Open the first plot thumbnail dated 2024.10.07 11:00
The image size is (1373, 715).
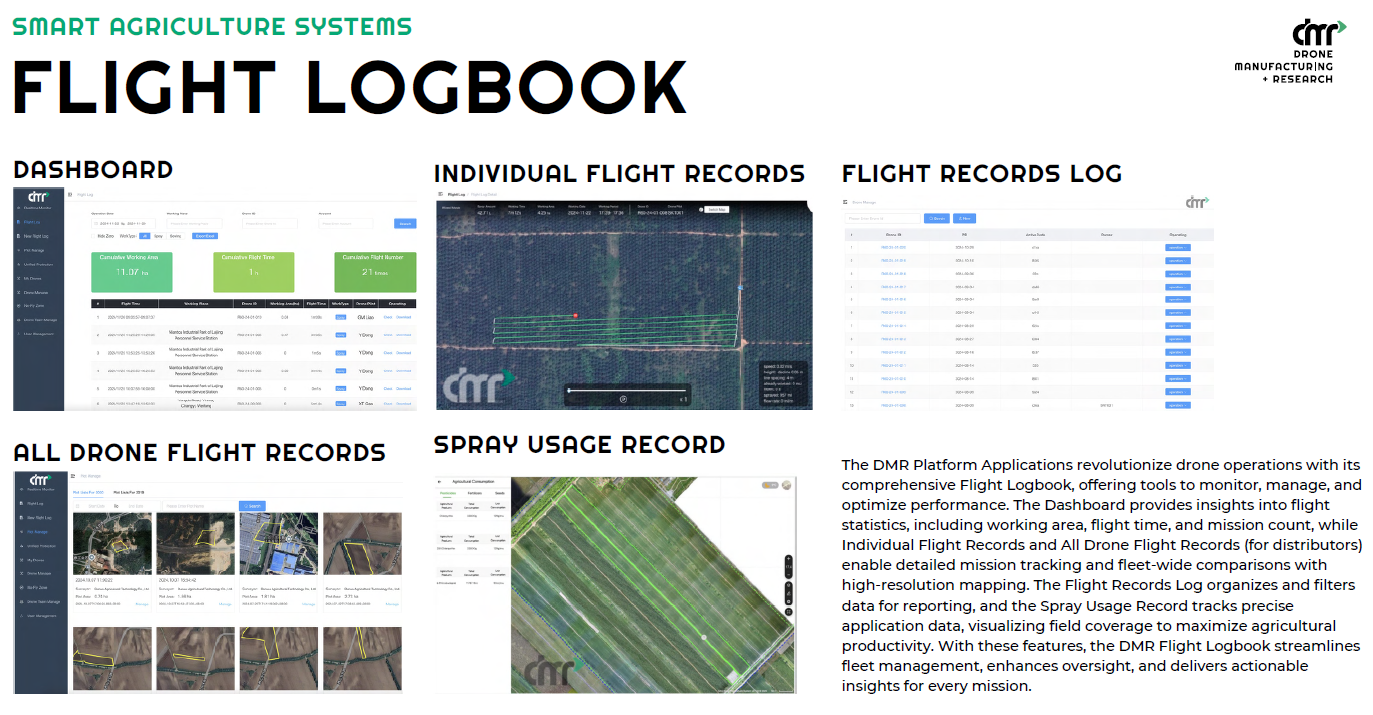[112, 544]
